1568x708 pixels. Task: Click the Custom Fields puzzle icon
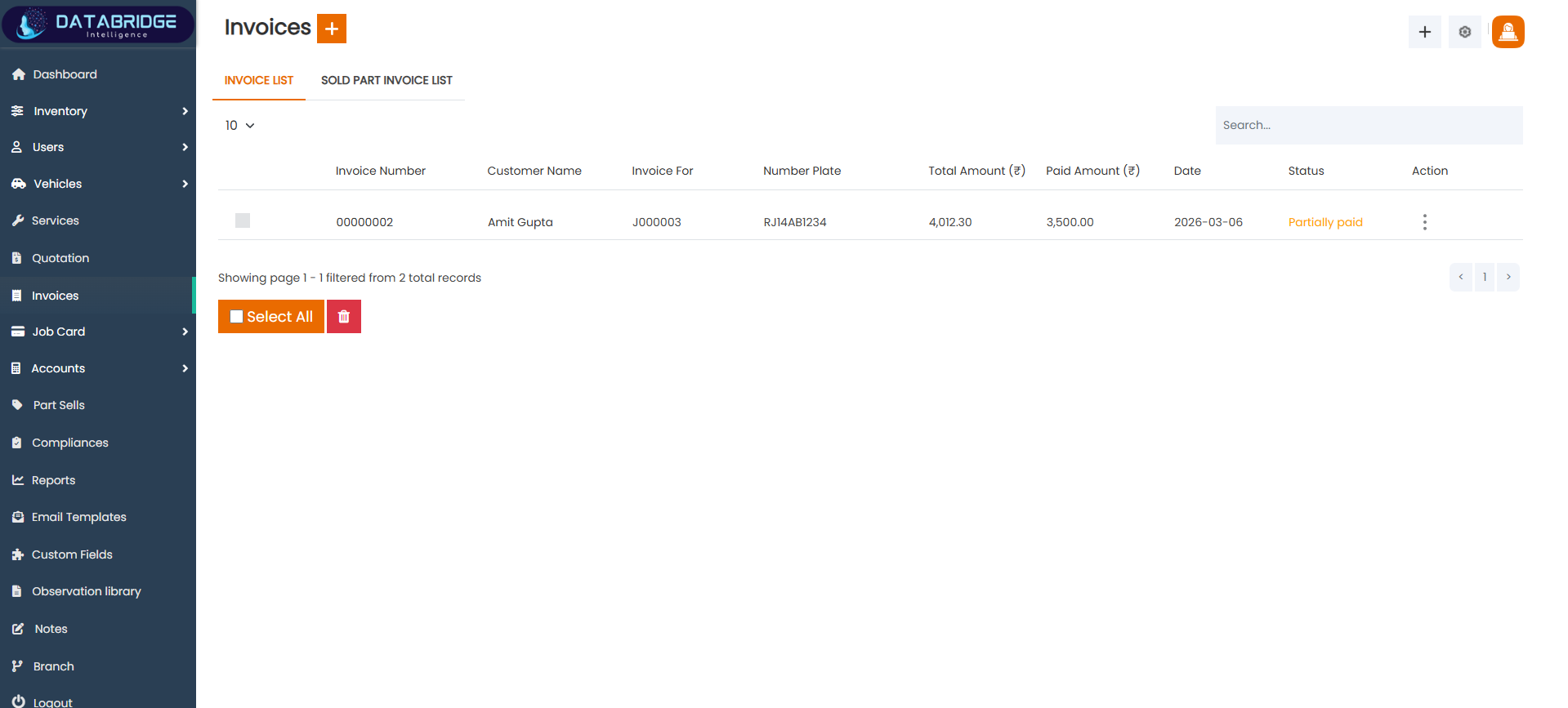pos(18,554)
